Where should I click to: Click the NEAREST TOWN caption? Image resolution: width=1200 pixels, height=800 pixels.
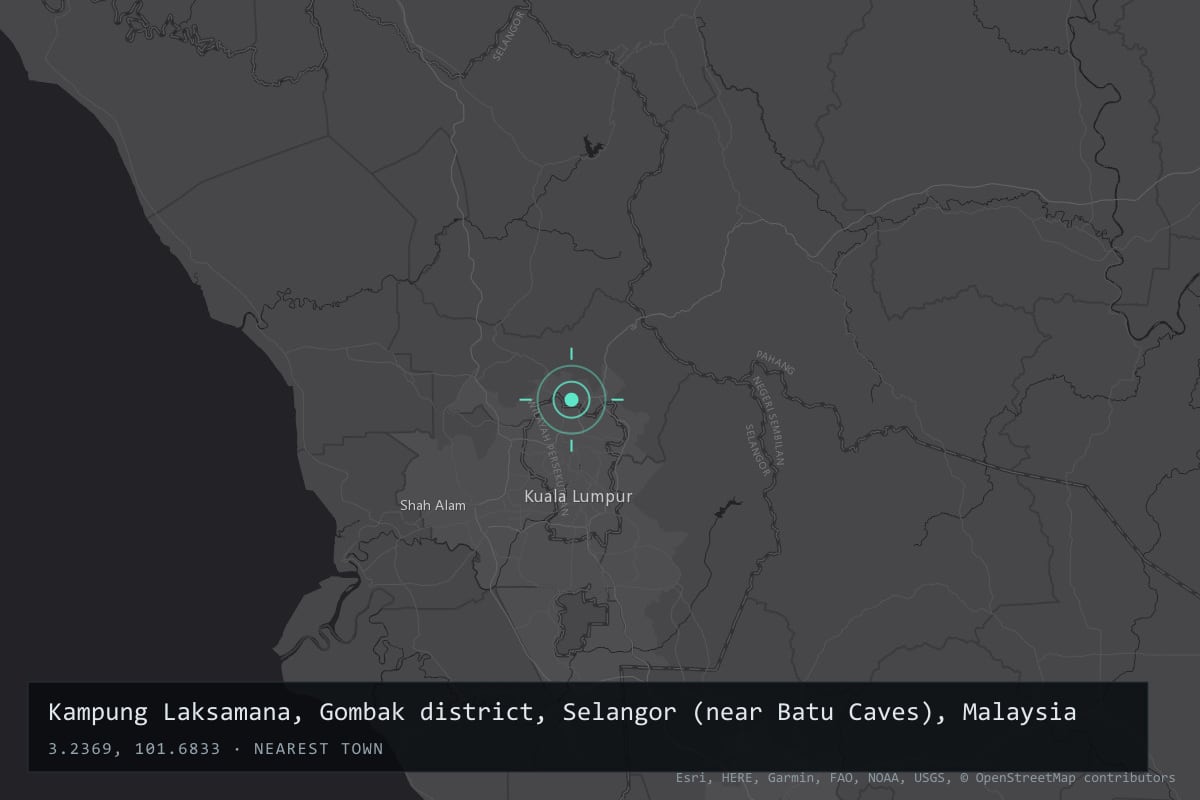point(318,748)
